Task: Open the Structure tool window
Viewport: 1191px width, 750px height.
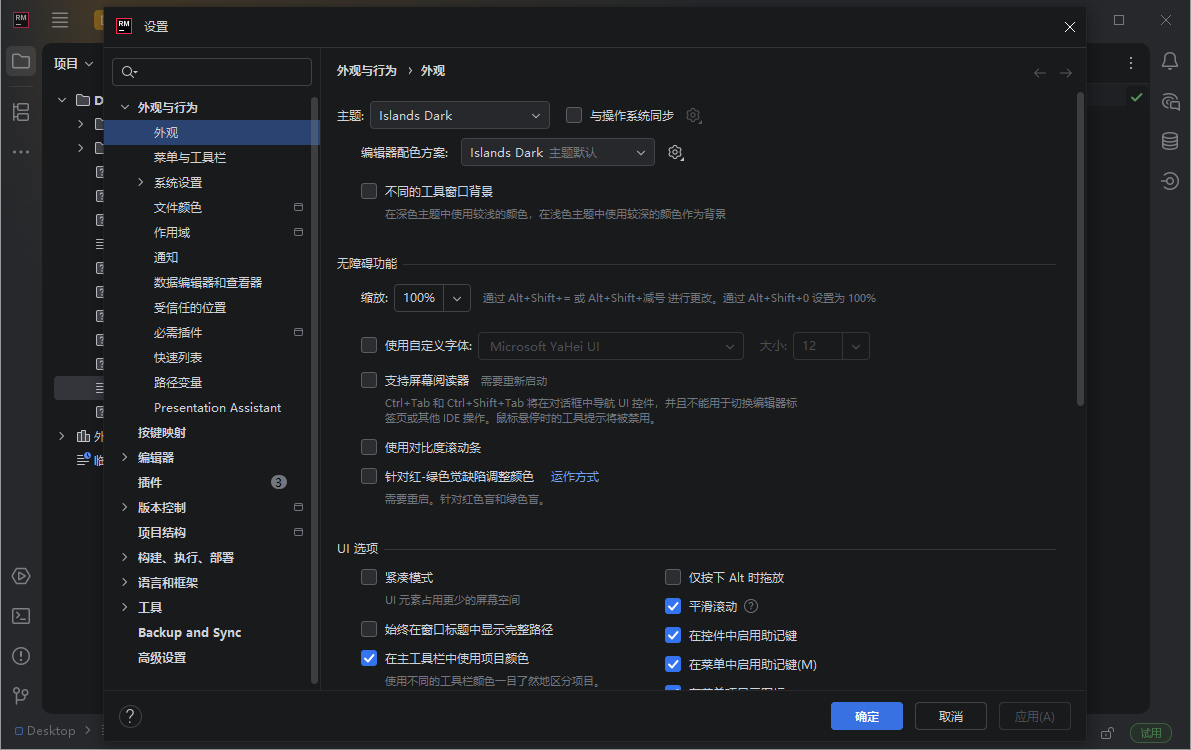Action: tap(21, 112)
